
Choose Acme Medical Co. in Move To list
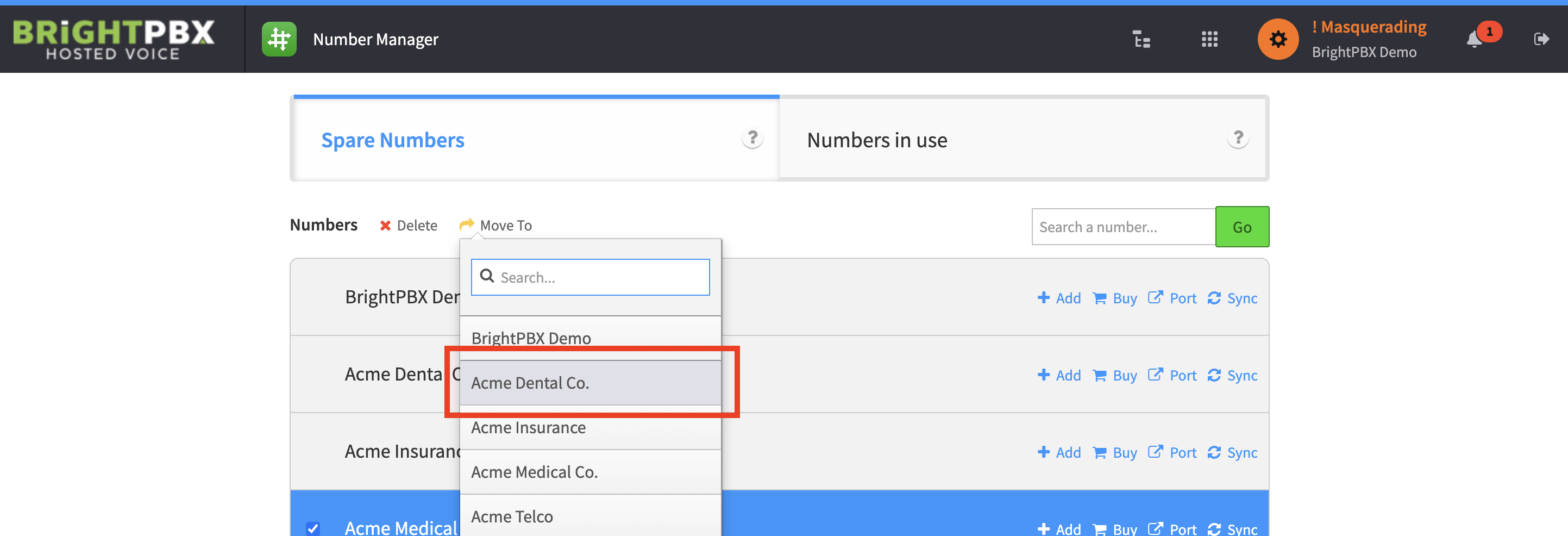click(x=590, y=472)
